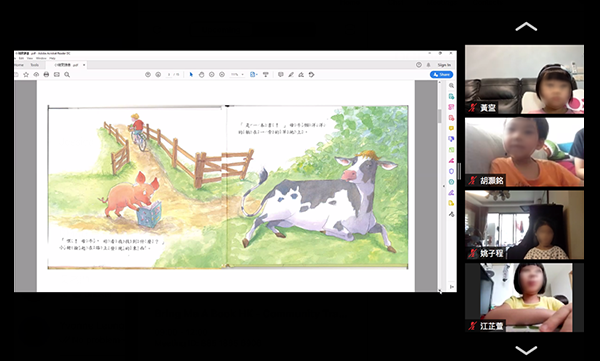This screenshot has width=600, height=361.
Task: Click the star bookmark icon
Action: (x=26, y=75)
